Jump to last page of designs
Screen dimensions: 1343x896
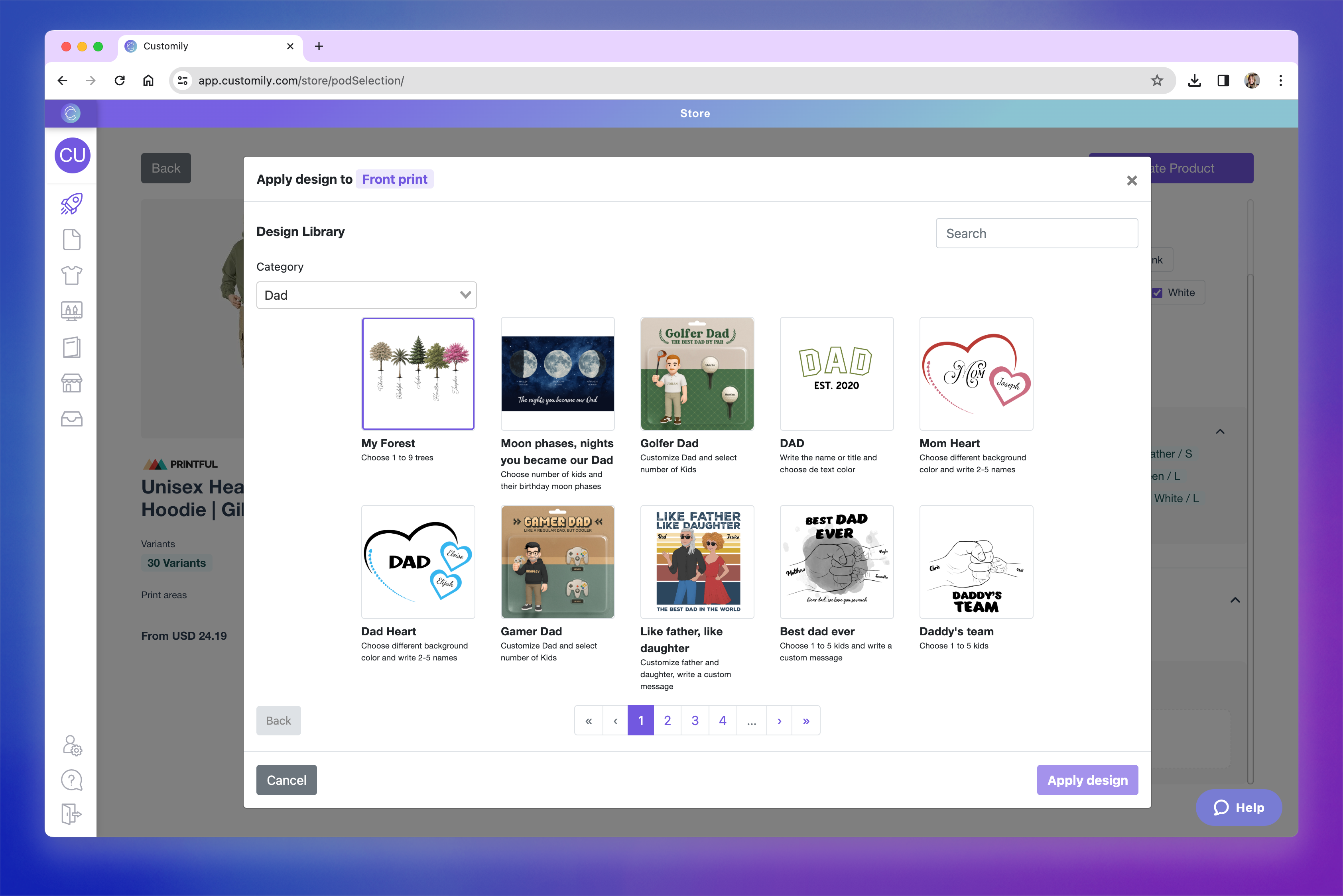[805, 721]
